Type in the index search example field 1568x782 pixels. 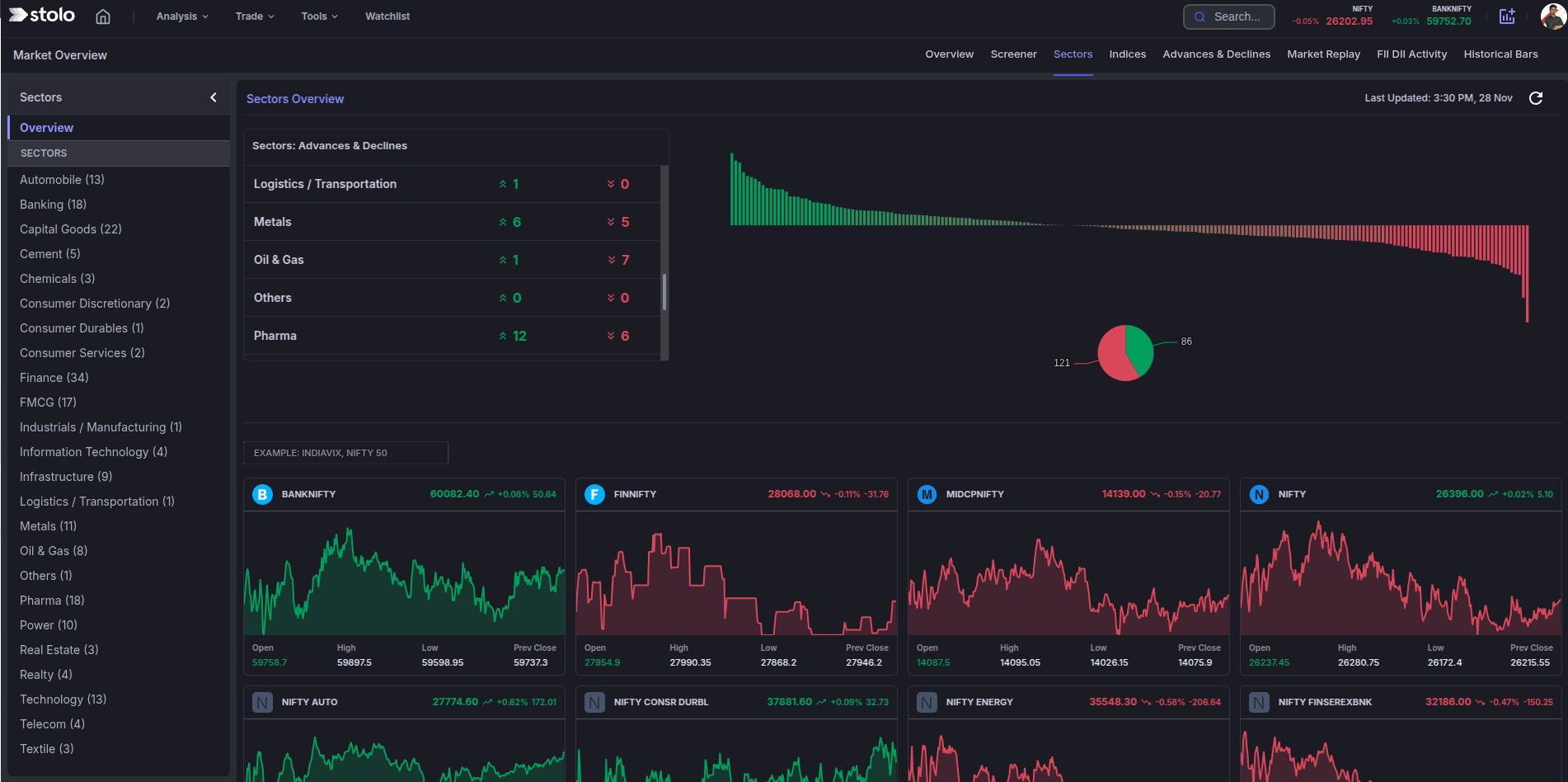(345, 452)
